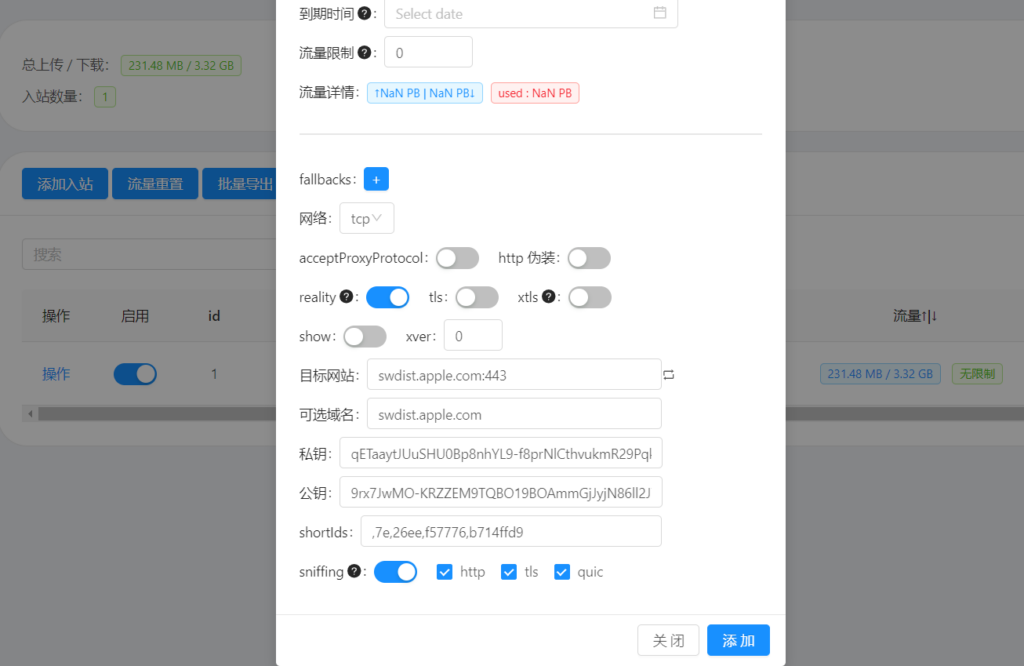Click the 添加 button to submit
Viewport: 1024px width, 666px height.
738,640
